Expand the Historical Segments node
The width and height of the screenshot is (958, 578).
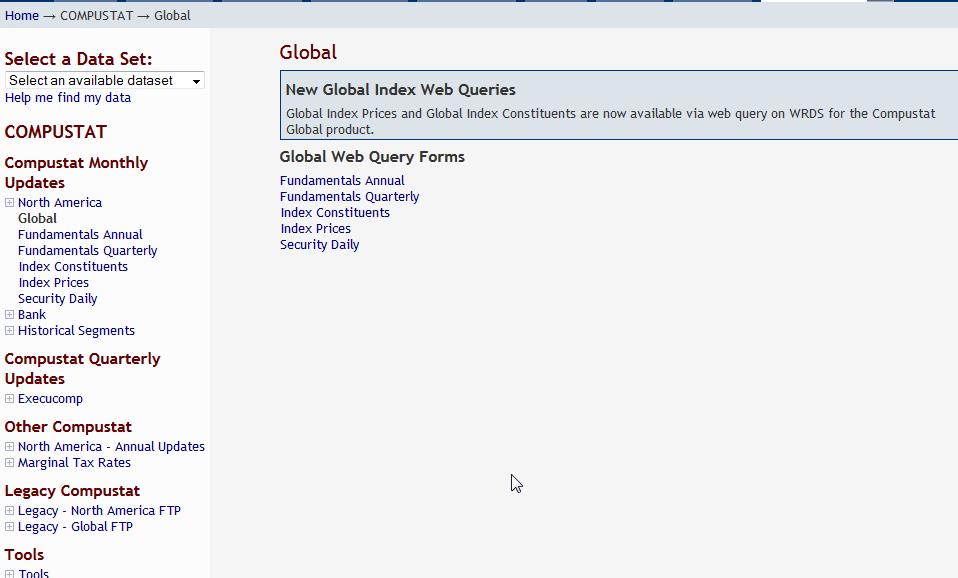9,330
